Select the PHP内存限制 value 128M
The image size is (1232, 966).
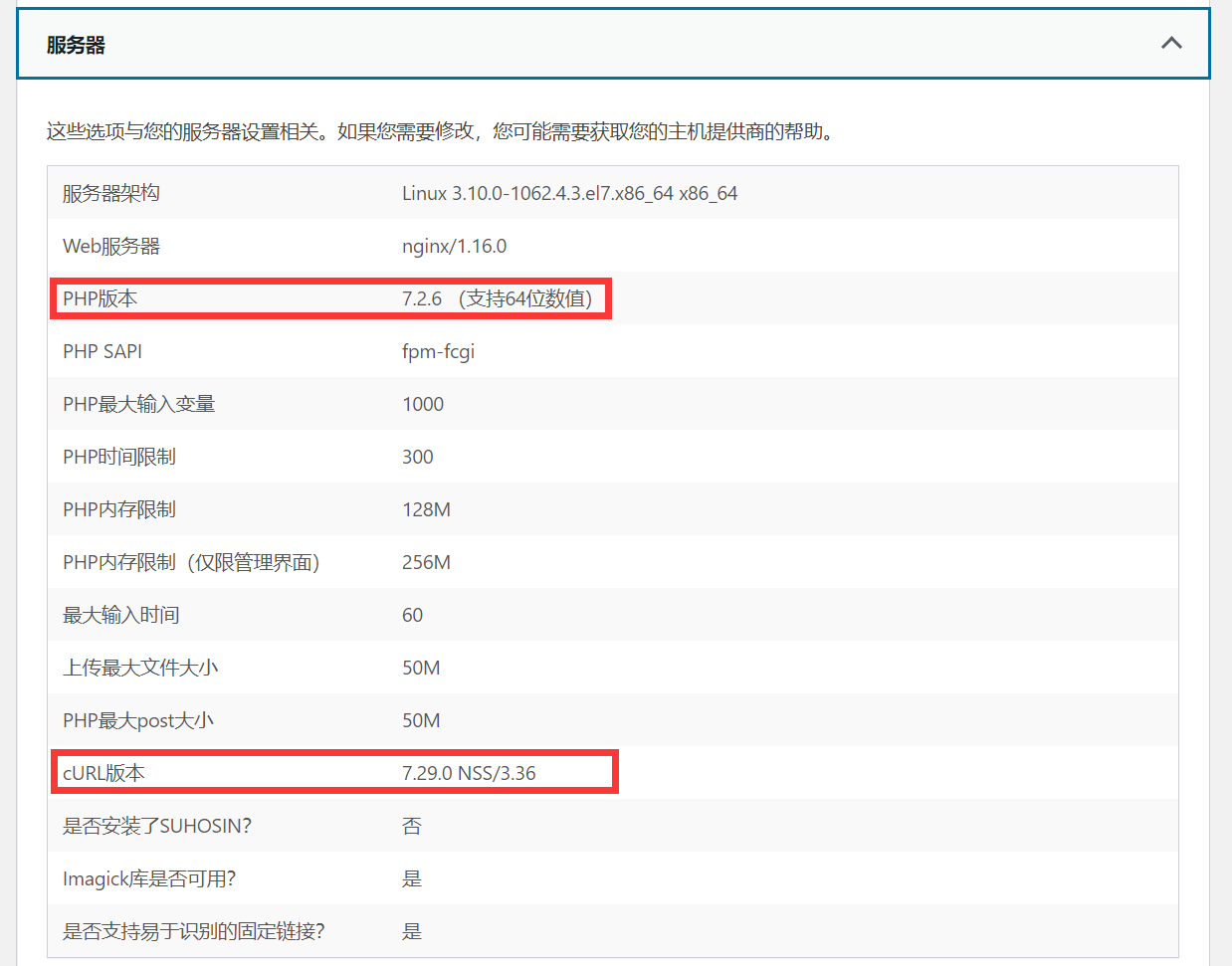(x=426, y=509)
